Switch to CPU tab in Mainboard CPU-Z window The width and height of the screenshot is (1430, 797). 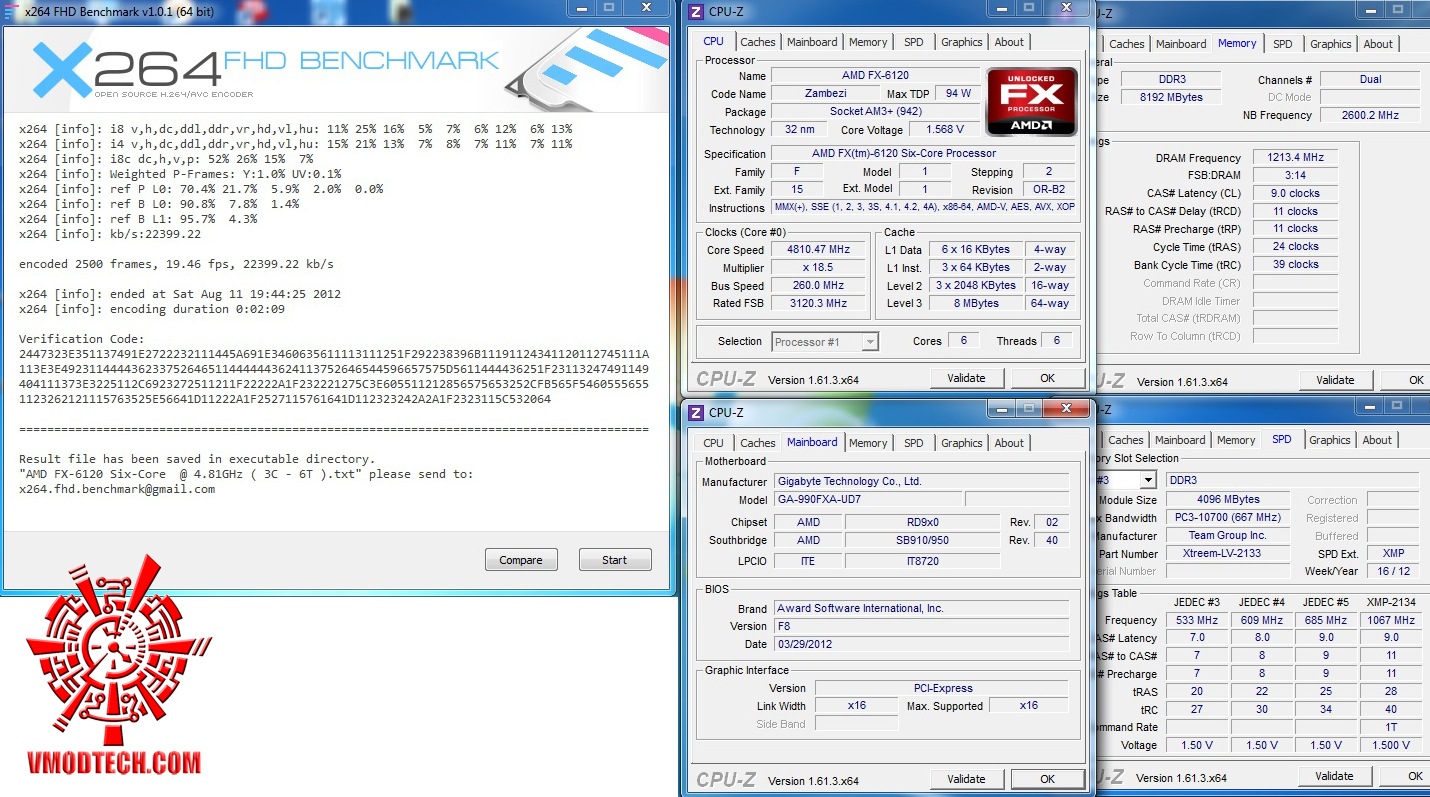(x=713, y=443)
